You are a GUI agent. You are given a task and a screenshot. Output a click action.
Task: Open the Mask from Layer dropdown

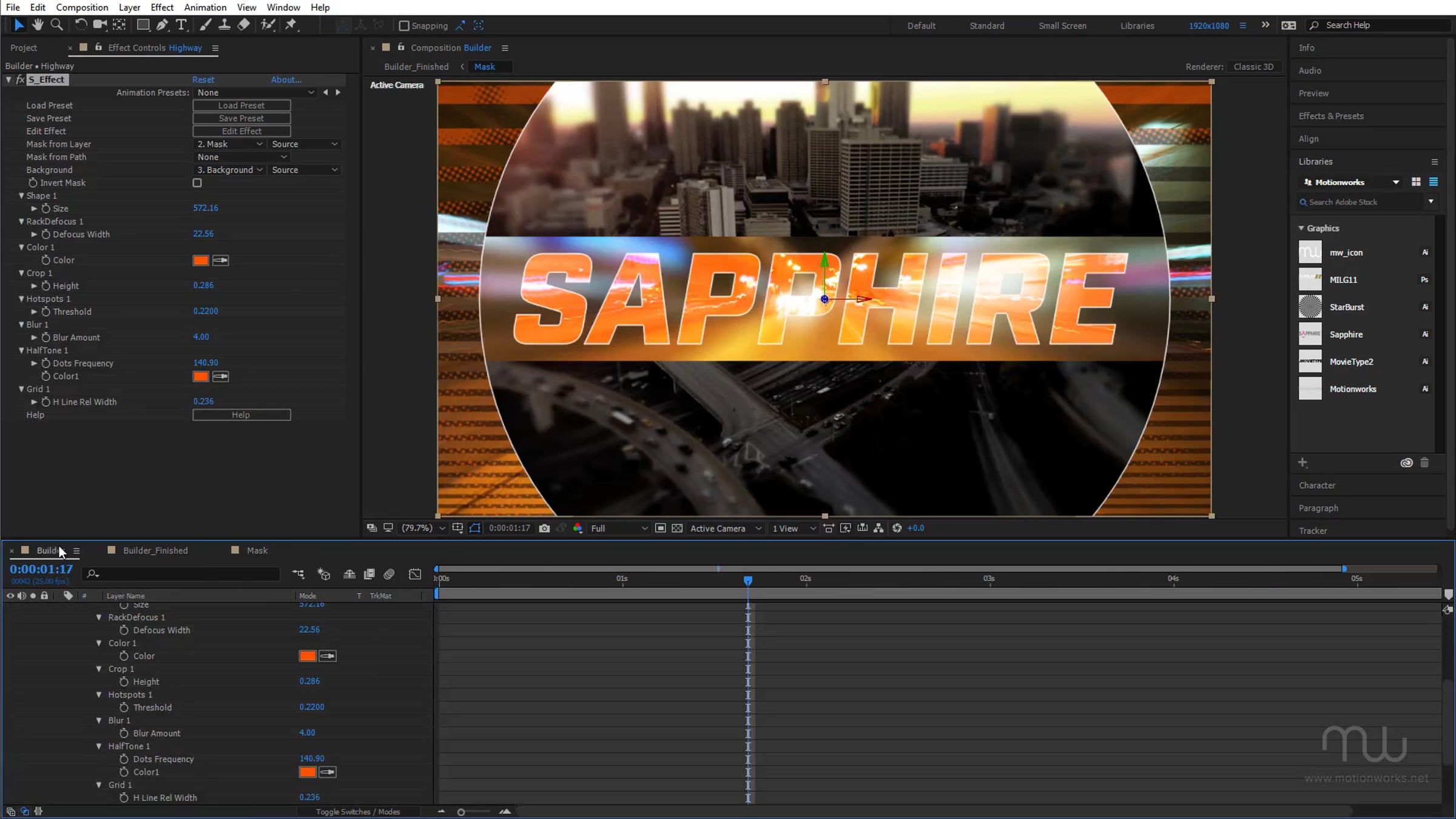pyautogui.click(x=229, y=144)
